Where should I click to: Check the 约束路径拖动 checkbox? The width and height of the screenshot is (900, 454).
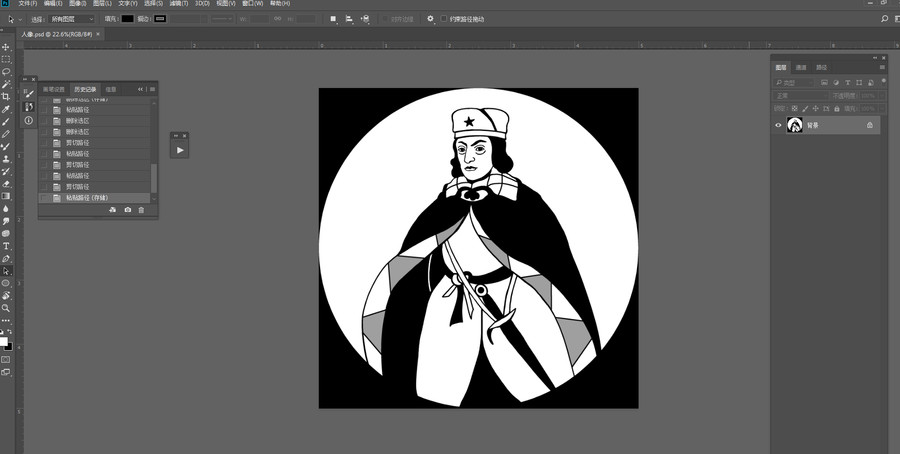tap(444, 19)
